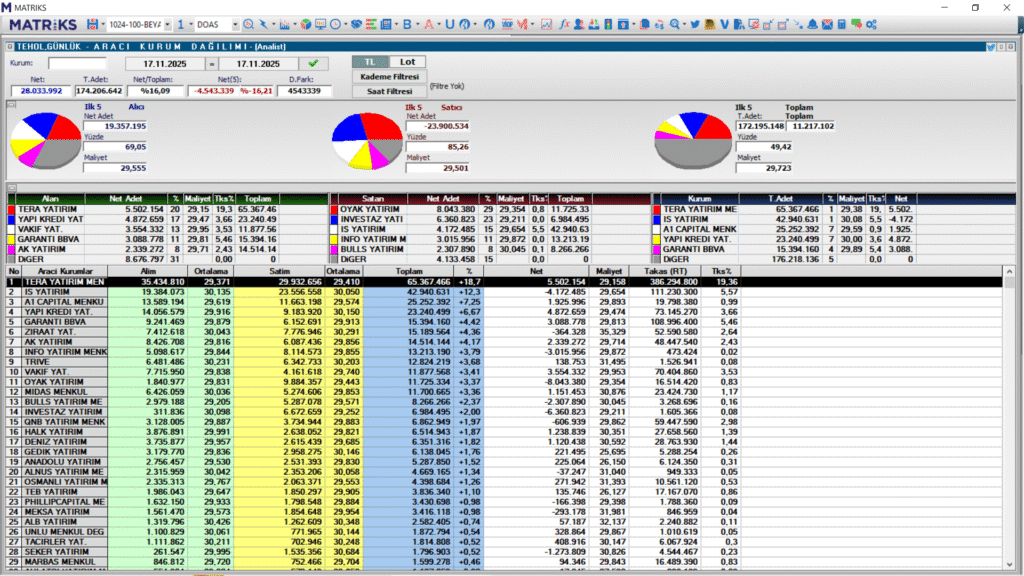The width and height of the screenshot is (1024, 576).
Task: Open the mail envelope icon
Action: (827, 24)
